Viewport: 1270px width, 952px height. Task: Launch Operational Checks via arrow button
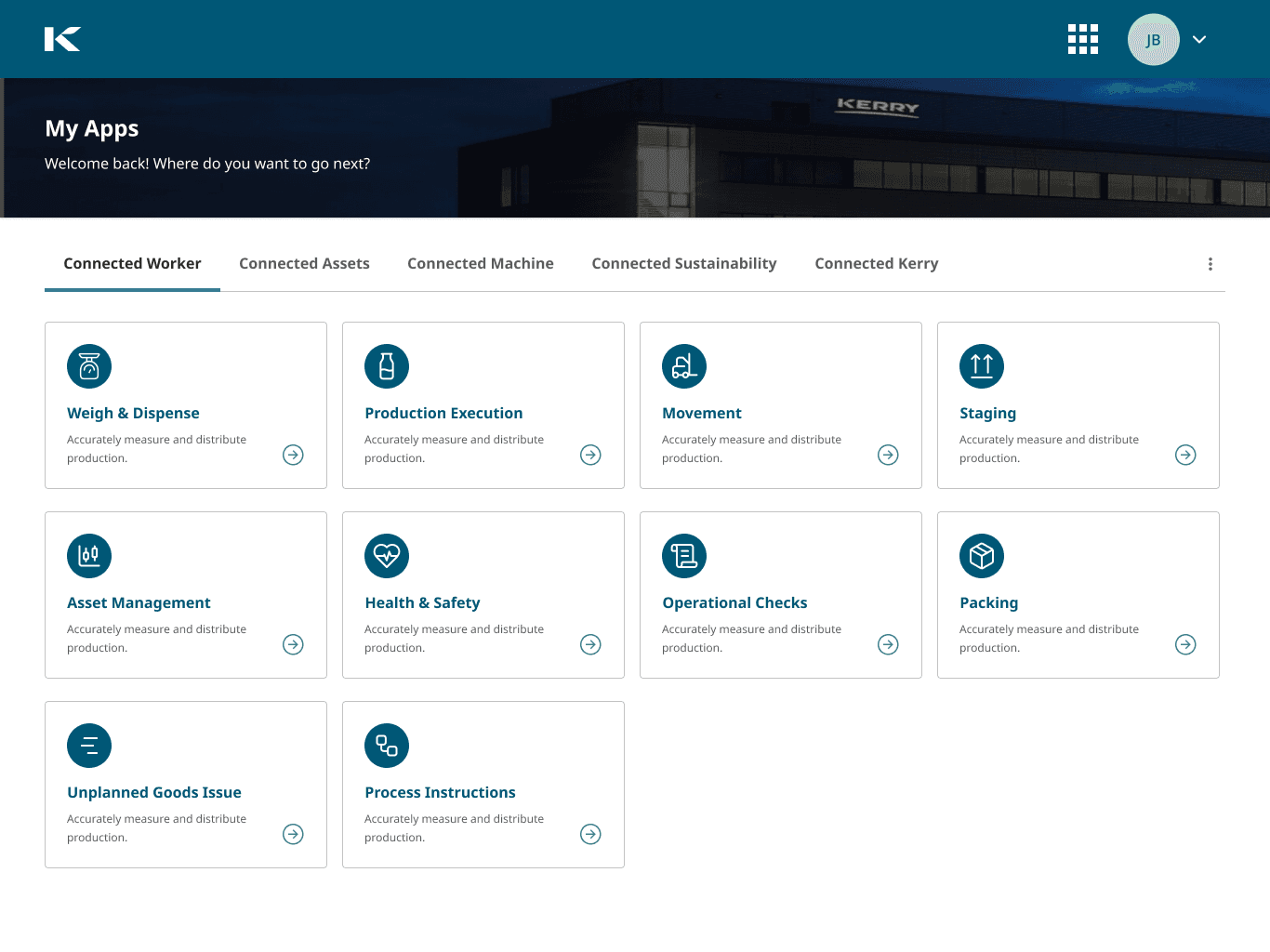pyautogui.click(x=888, y=644)
